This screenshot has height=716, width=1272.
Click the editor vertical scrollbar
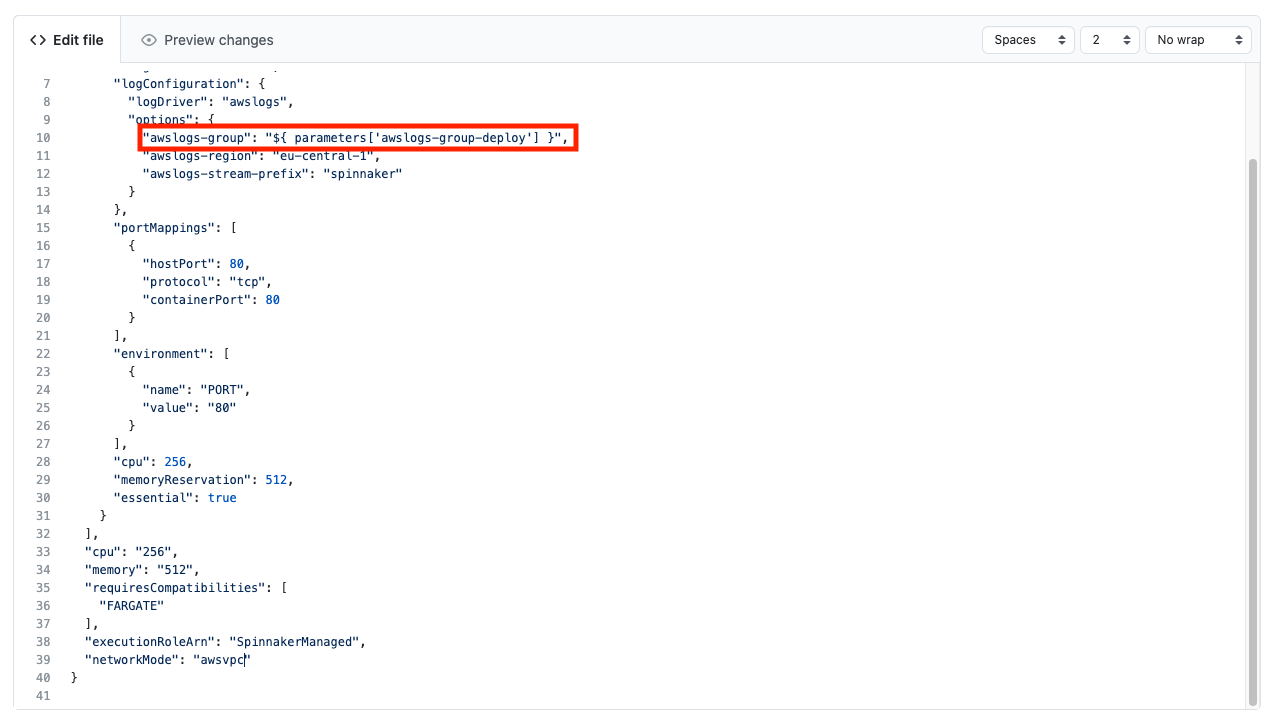click(x=1253, y=430)
